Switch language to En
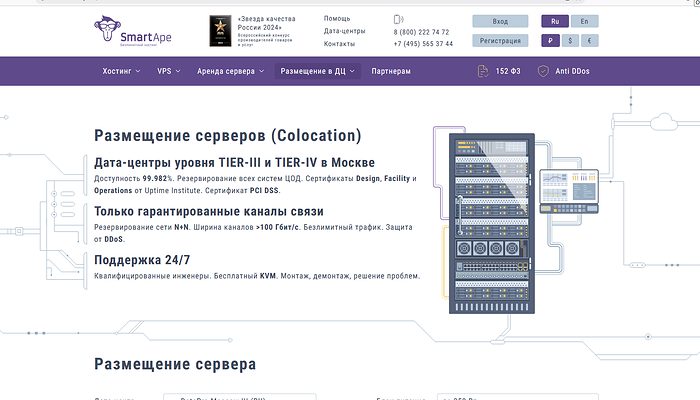 (584, 21)
